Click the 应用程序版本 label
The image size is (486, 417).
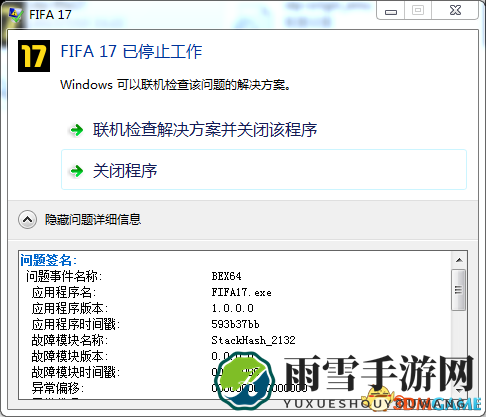pos(70,308)
